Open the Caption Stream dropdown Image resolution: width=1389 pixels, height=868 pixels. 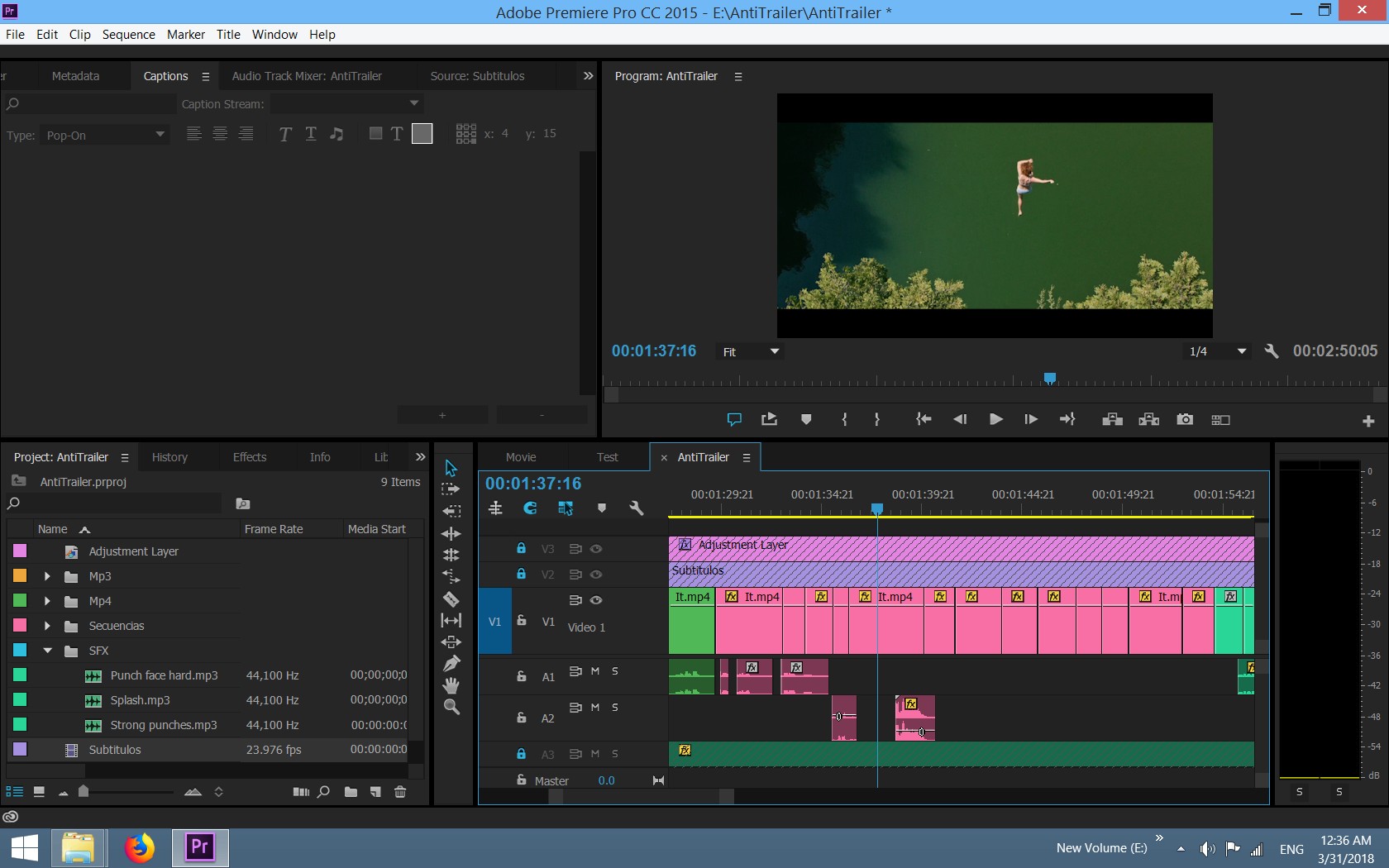click(x=347, y=103)
